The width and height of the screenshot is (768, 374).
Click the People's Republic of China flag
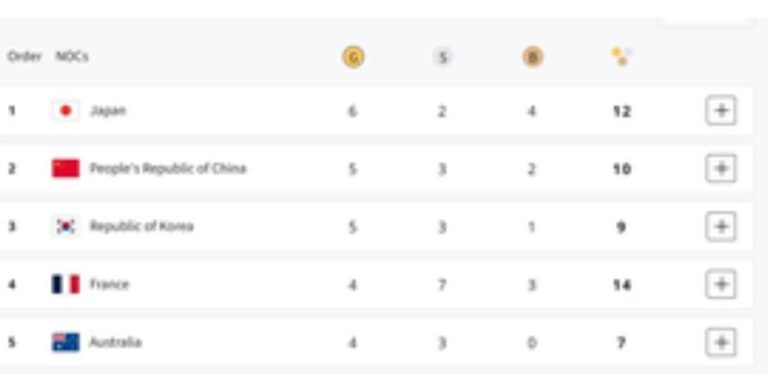pos(66,168)
